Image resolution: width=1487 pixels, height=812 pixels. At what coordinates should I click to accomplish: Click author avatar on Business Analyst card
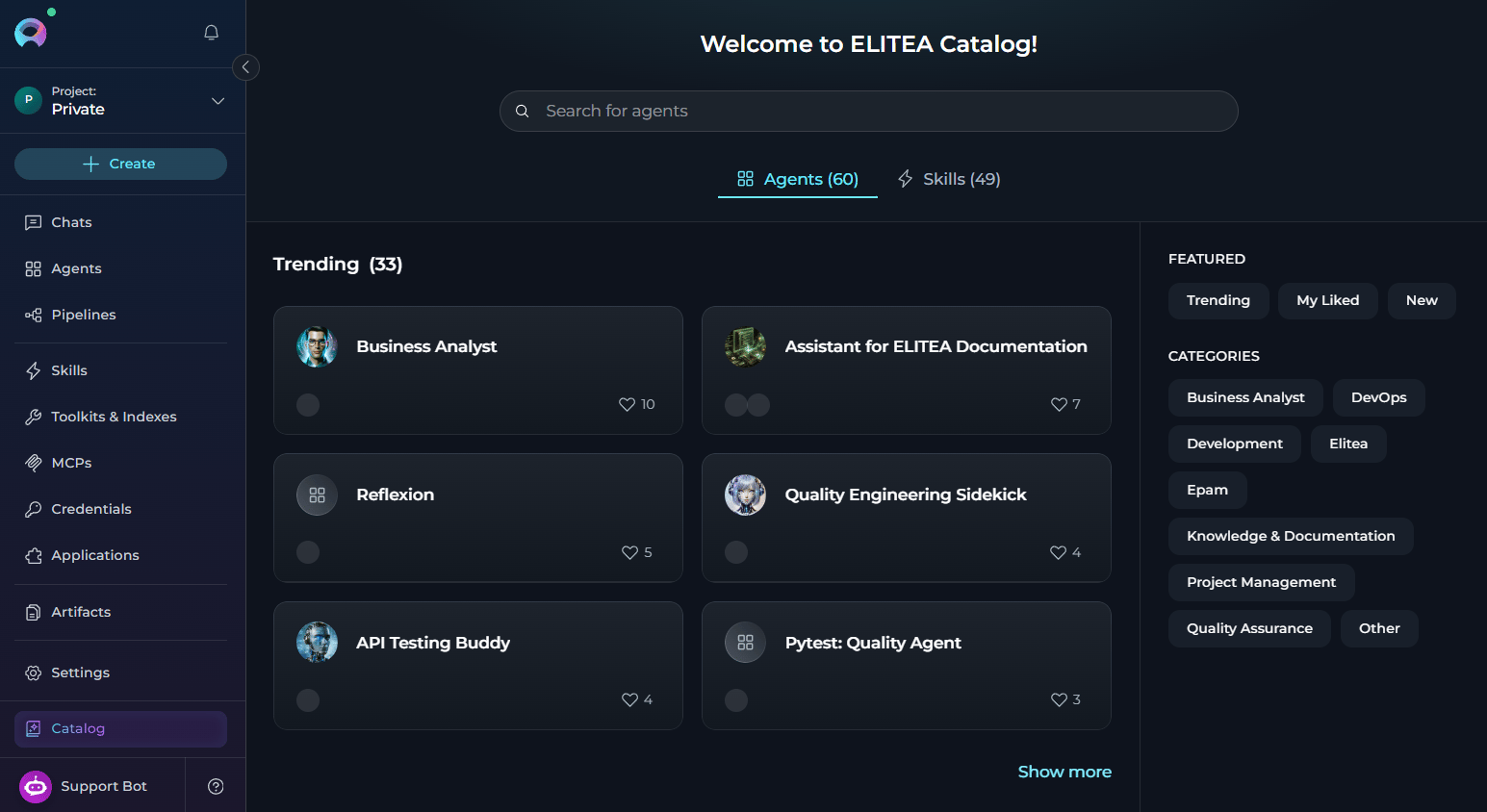308,405
